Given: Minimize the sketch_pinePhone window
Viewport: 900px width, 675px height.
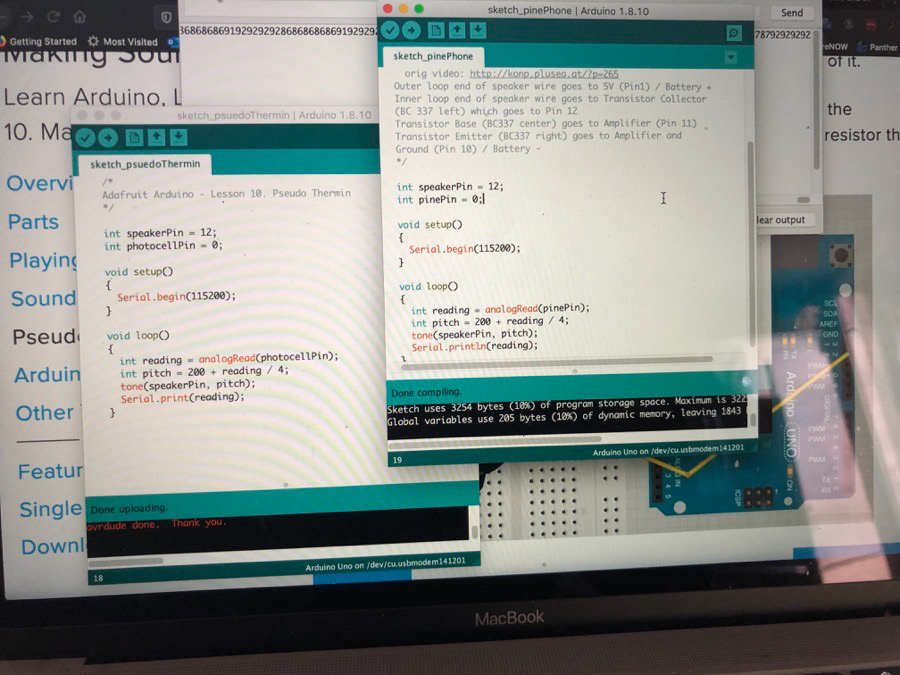Looking at the screenshot, I should pos(403,9).
